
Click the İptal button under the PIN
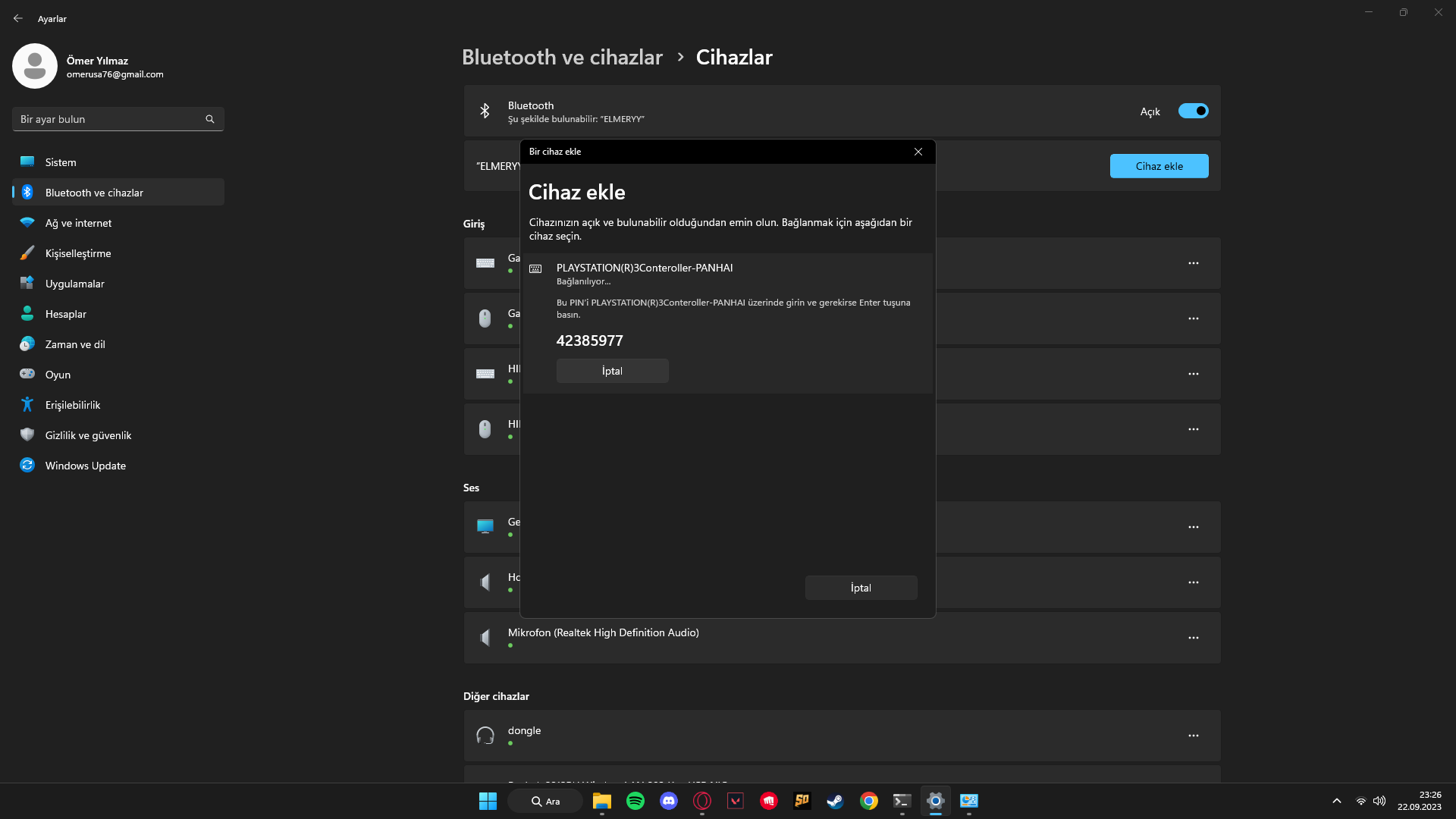click(612, 371)
